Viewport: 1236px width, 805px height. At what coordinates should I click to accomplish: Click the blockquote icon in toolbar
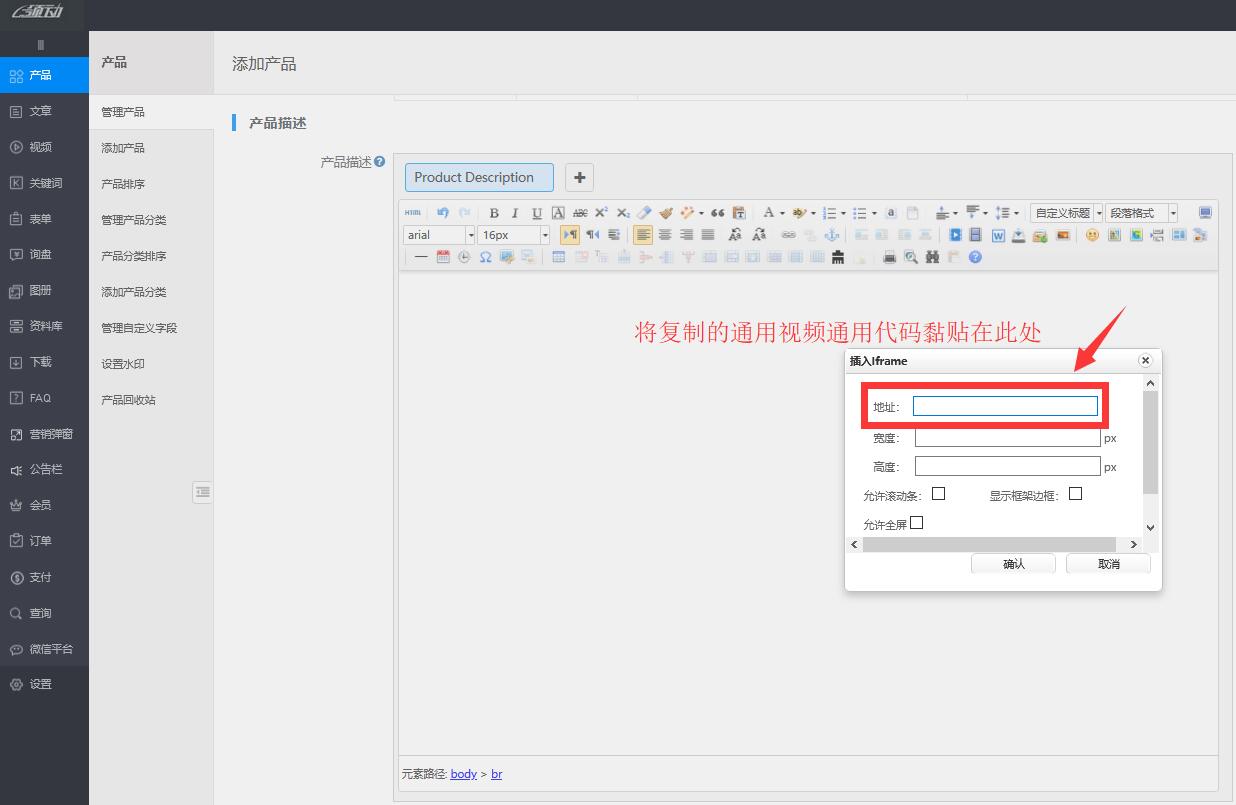(717, 213)
